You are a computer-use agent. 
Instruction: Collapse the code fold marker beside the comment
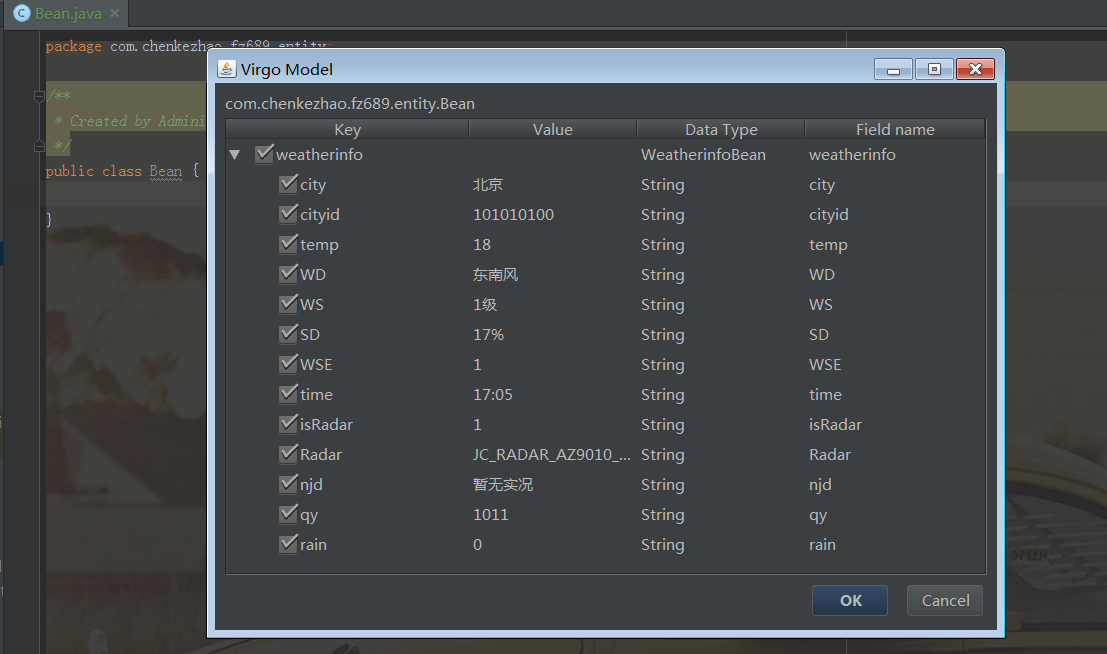pyautogui.click(x=38, y=96)
